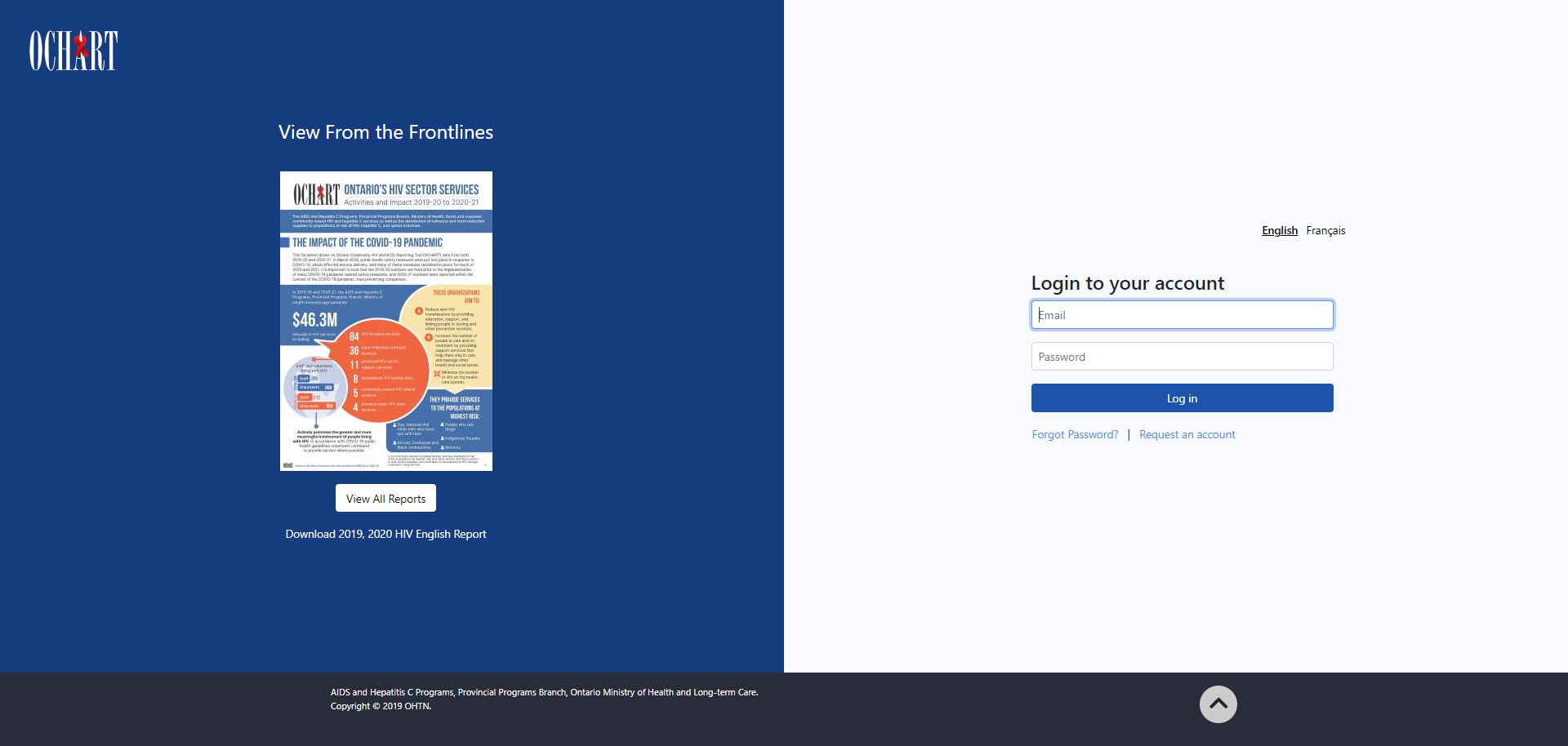Click the View All Reports button
This screenshot has height=746, width=1568.
pos(385,498)
